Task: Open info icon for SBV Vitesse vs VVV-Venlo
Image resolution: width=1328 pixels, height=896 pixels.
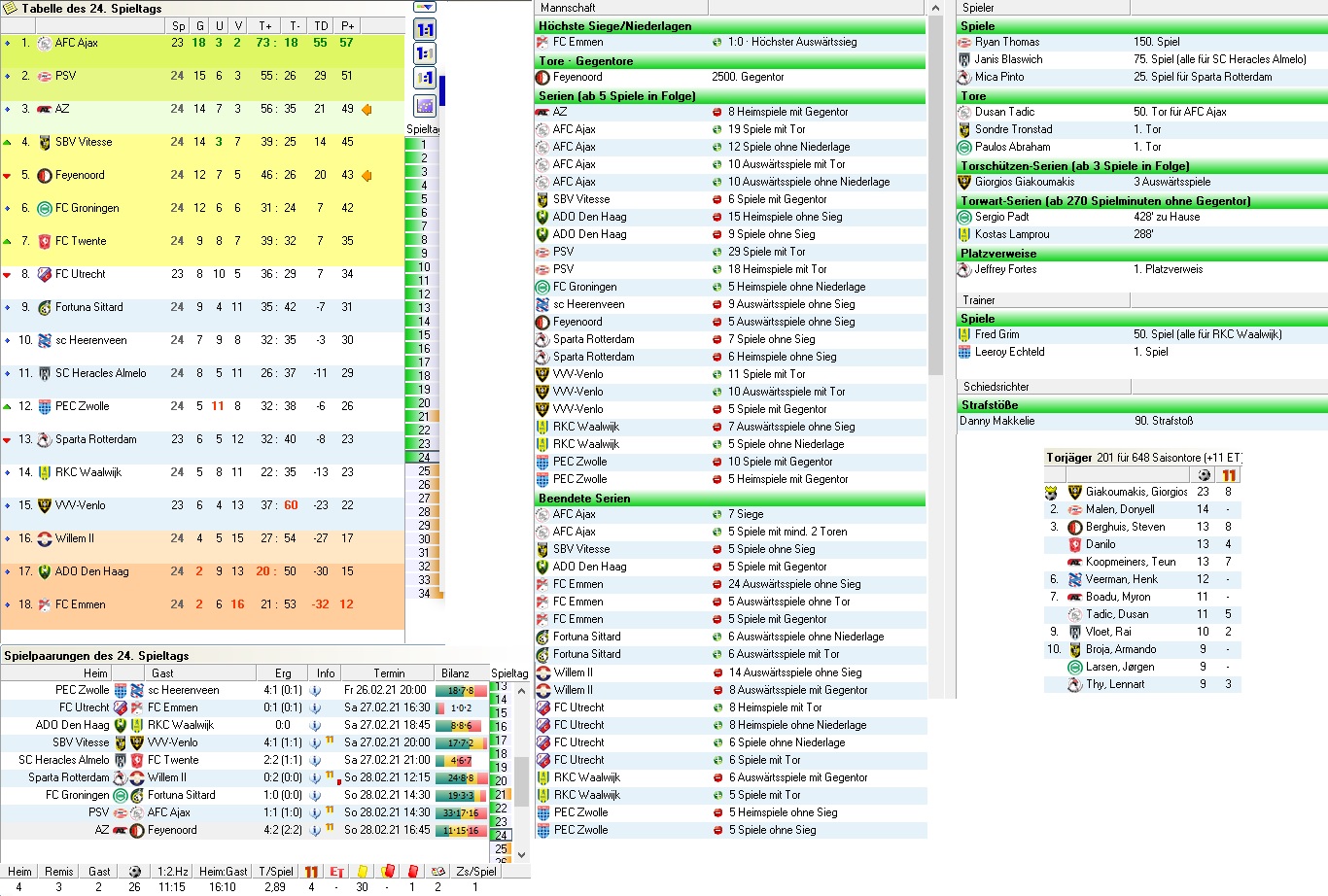Action: coord(315,743)
